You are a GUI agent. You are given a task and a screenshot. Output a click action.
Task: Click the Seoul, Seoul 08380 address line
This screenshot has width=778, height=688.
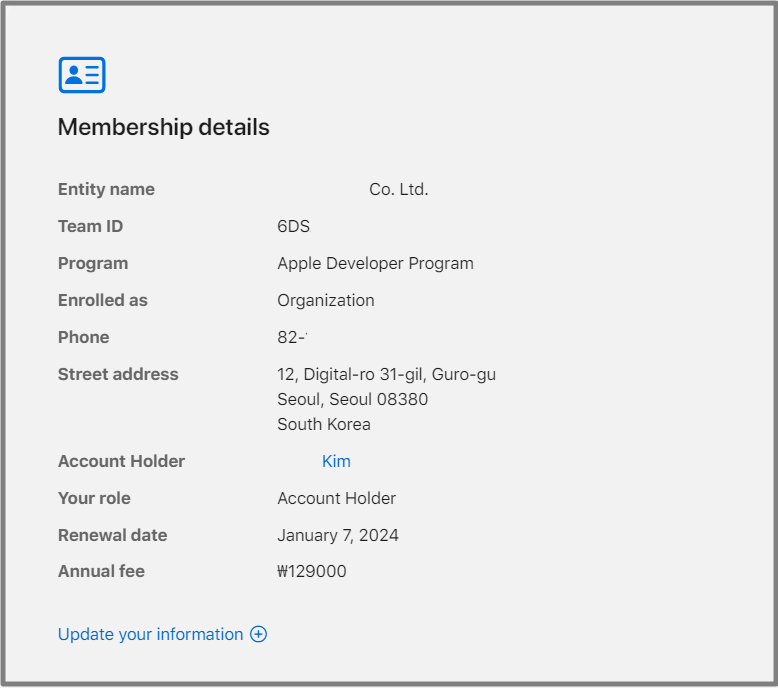(x=352, y=399)
